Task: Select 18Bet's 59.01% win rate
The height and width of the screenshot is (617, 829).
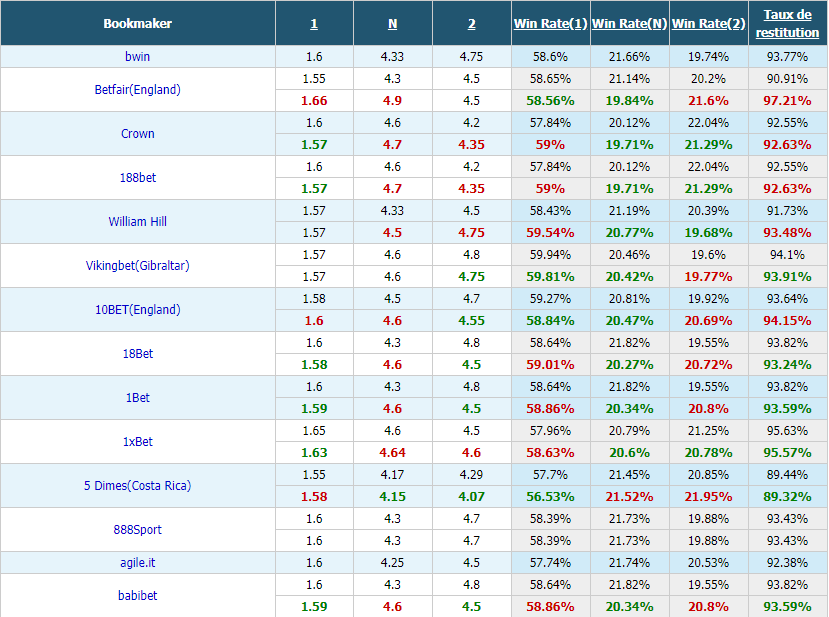Action: coord(550,364)
